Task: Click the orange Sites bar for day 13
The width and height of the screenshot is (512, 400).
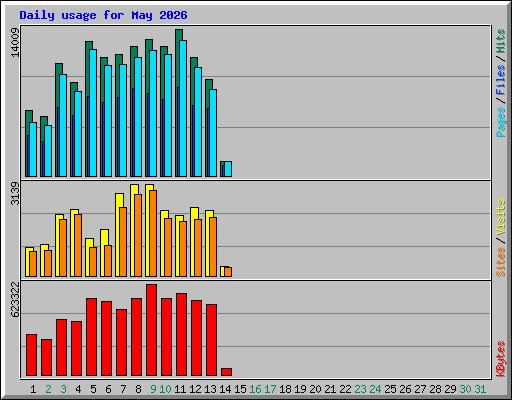Action: (x=213, y=247)
